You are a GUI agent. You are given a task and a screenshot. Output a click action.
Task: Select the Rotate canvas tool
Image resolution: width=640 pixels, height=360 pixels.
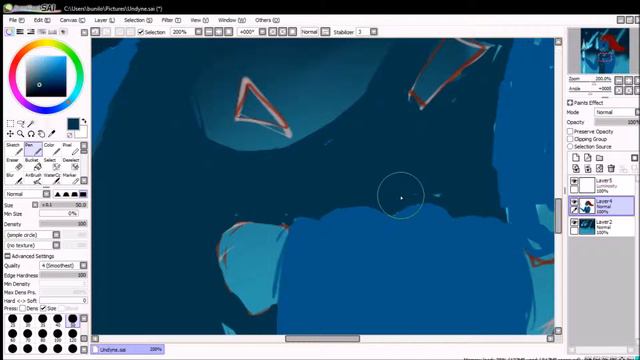coord(31,134)
